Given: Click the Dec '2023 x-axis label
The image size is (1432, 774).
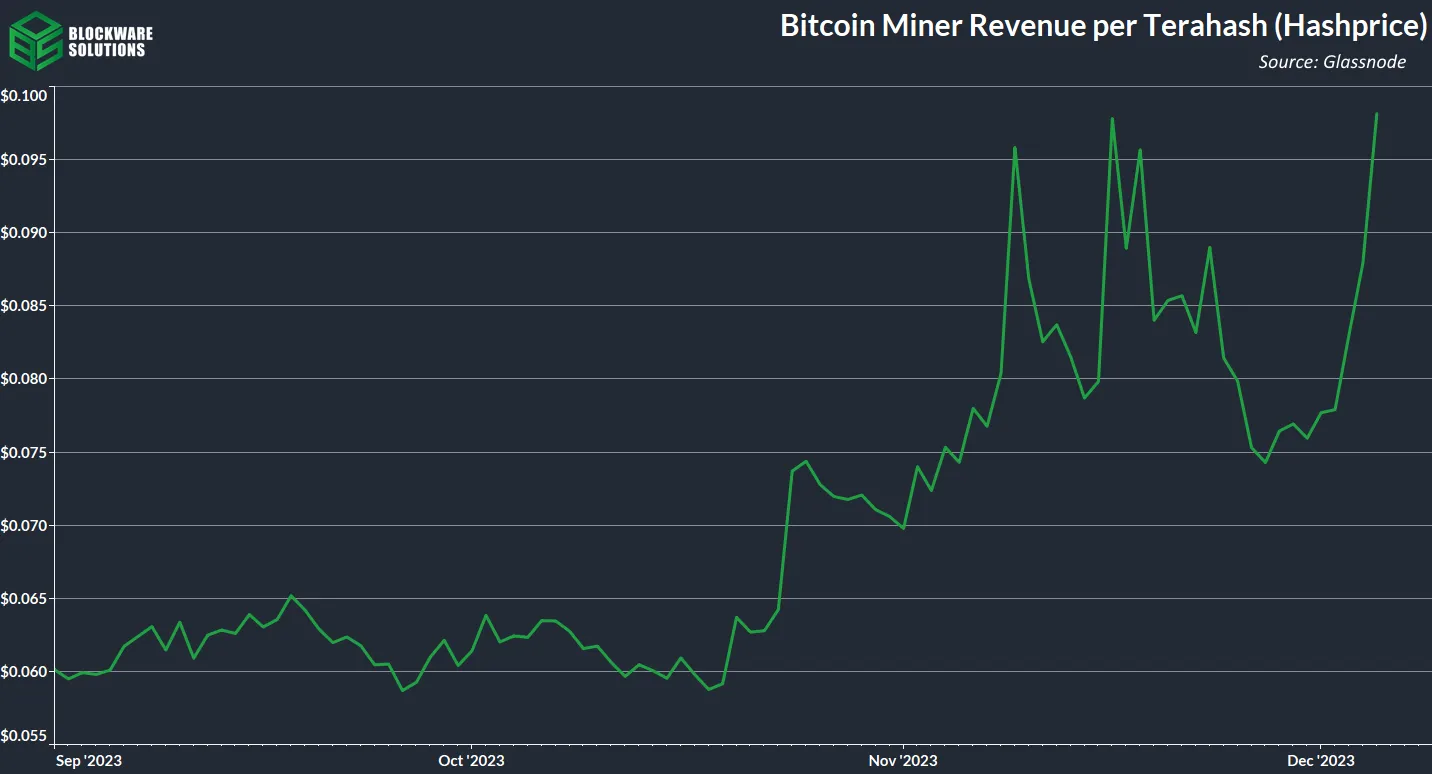Looking at the screenshot, I should [x=1320, y=761].
